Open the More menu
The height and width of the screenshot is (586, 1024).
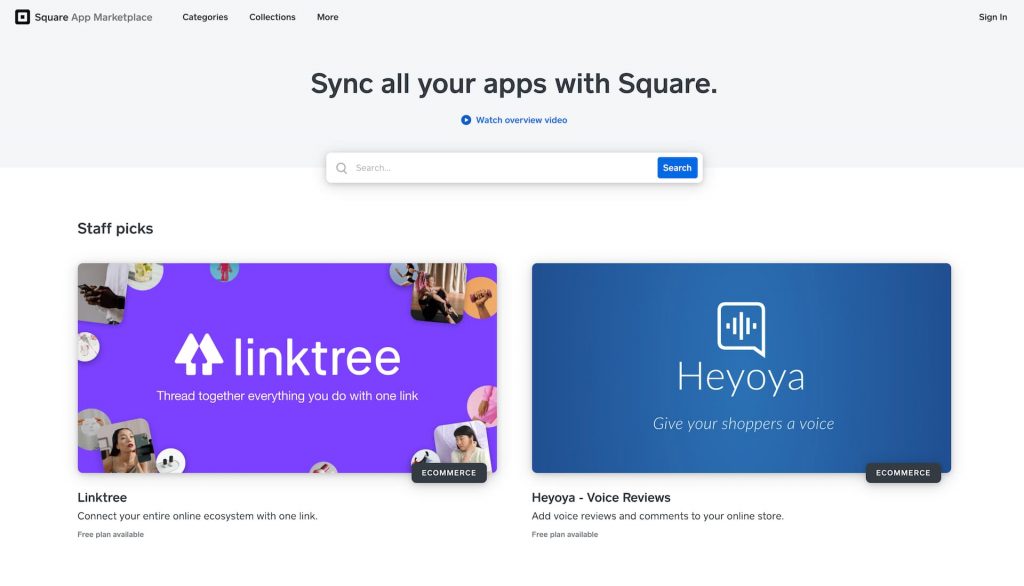(328, 17)
